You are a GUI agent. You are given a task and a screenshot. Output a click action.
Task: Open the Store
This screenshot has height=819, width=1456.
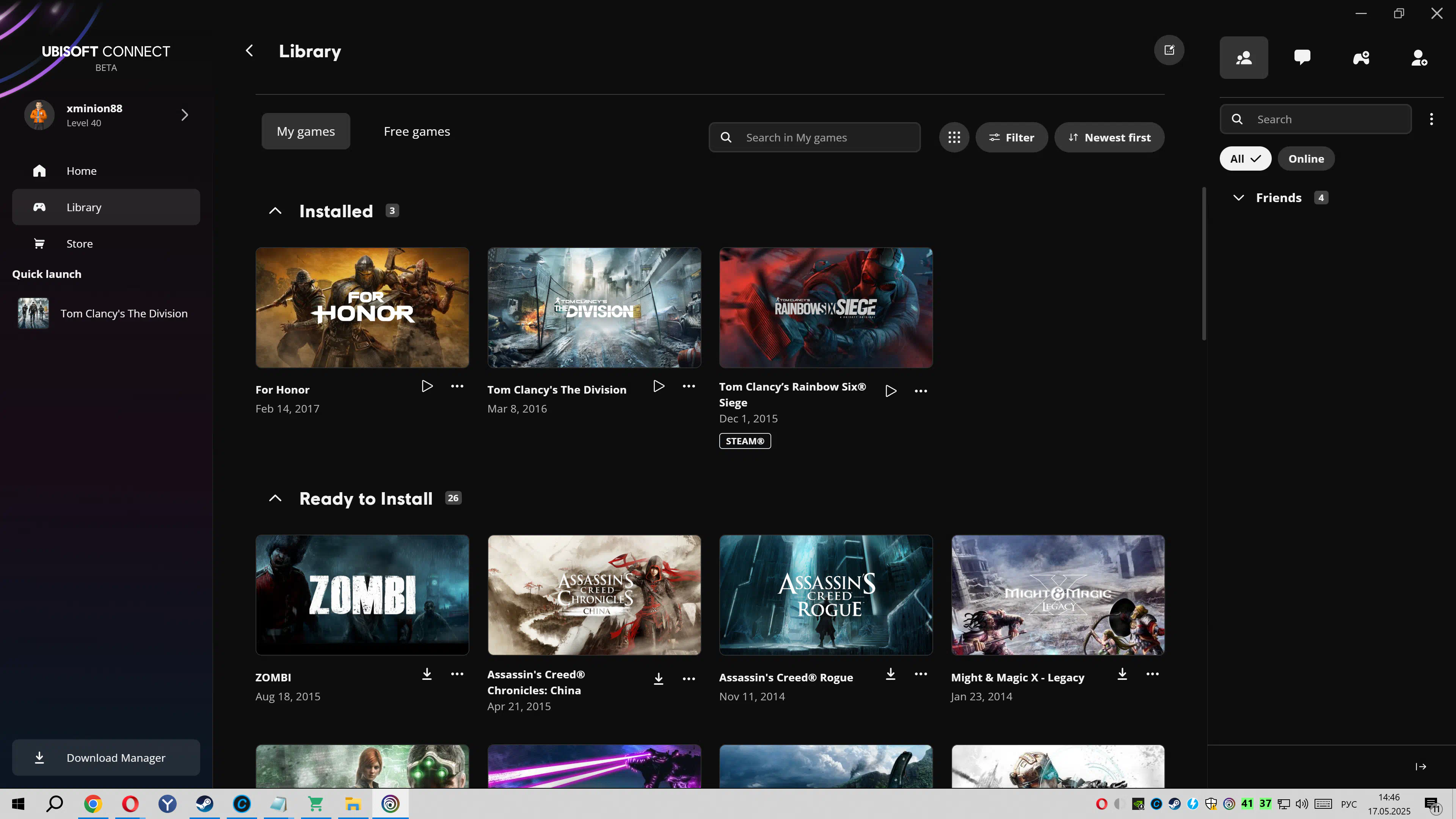(x=106, y=244)
